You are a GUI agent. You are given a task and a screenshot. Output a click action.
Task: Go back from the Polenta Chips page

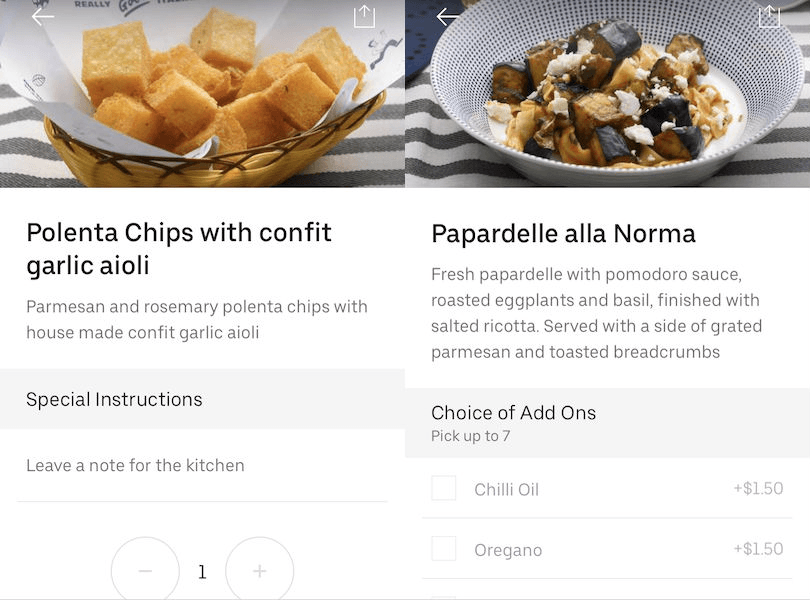point(43,17)
